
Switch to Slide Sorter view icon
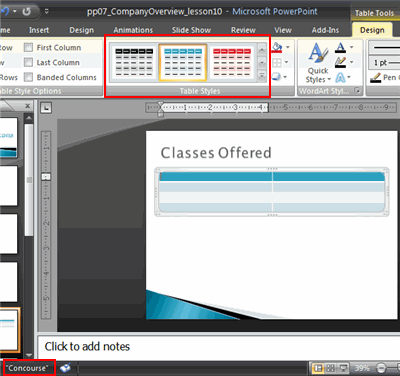pos(331,368)
